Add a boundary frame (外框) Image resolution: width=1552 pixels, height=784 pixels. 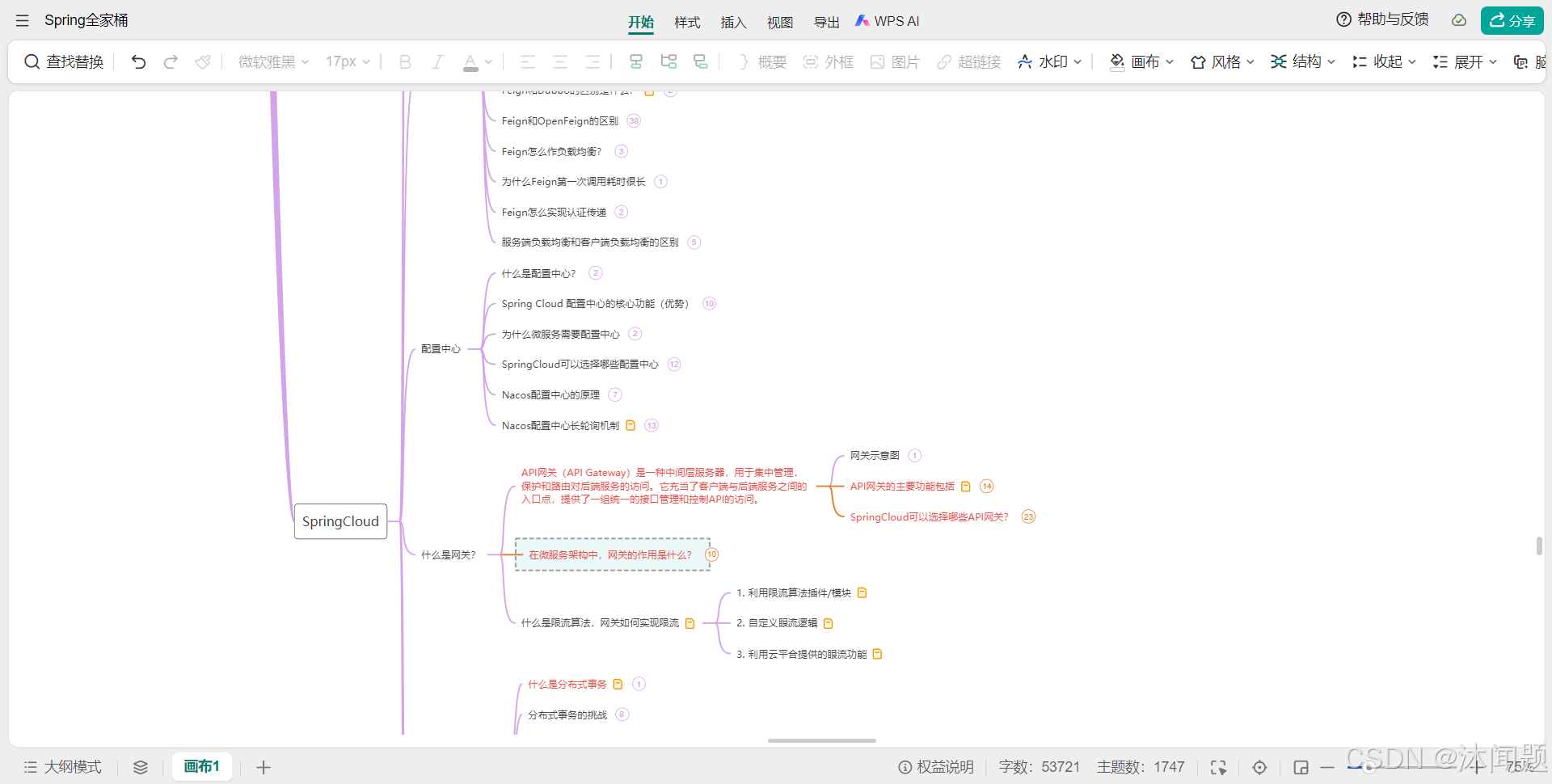pos(829,61)
